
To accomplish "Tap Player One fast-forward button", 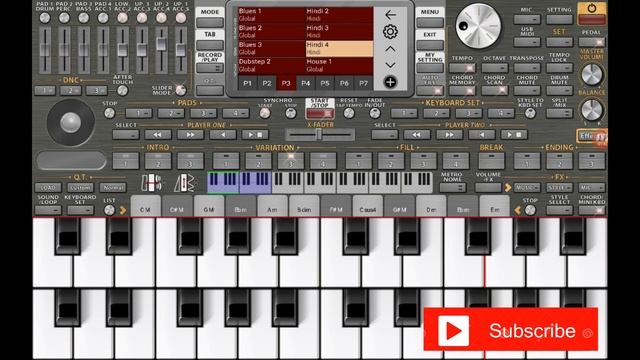I will (x=190, y=134).
